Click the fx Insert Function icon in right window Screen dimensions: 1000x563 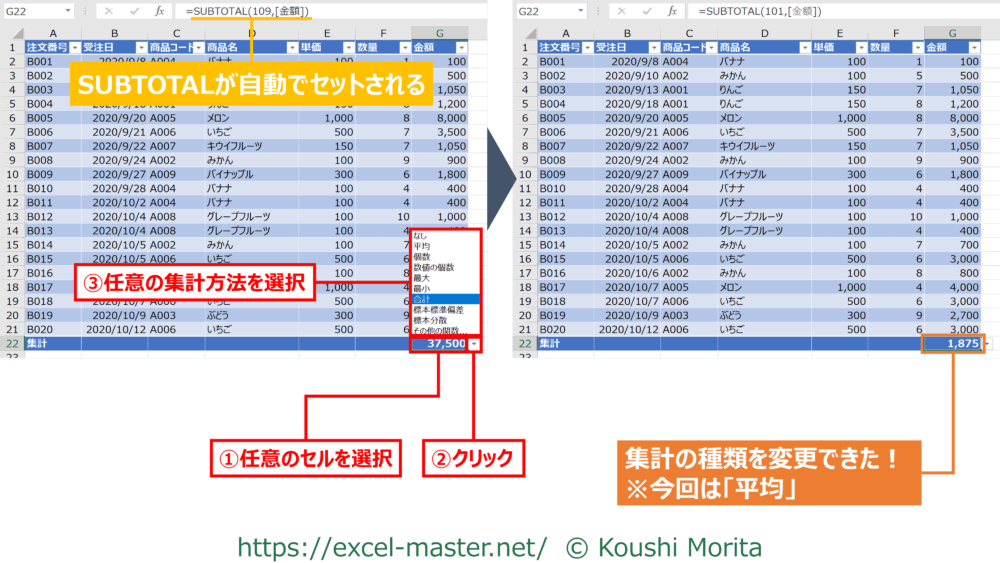674,11
